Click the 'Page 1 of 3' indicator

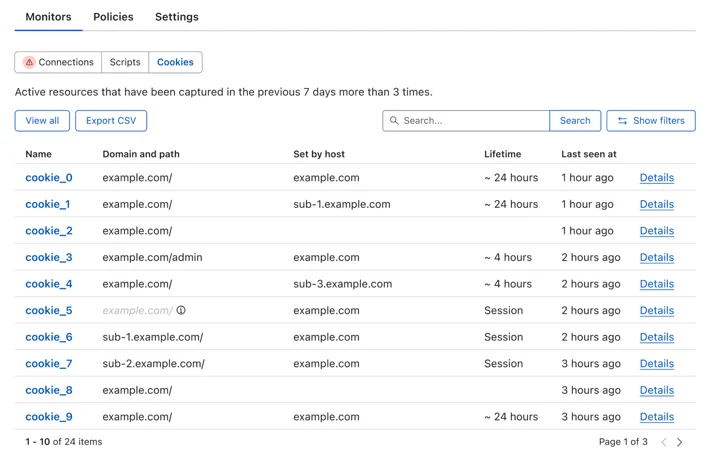click(x=623, y=442)
